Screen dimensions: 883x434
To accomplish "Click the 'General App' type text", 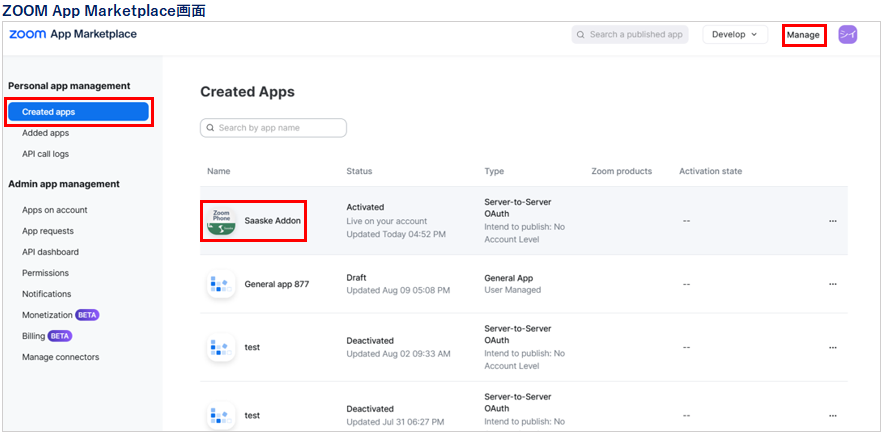I will coord(509,278).
